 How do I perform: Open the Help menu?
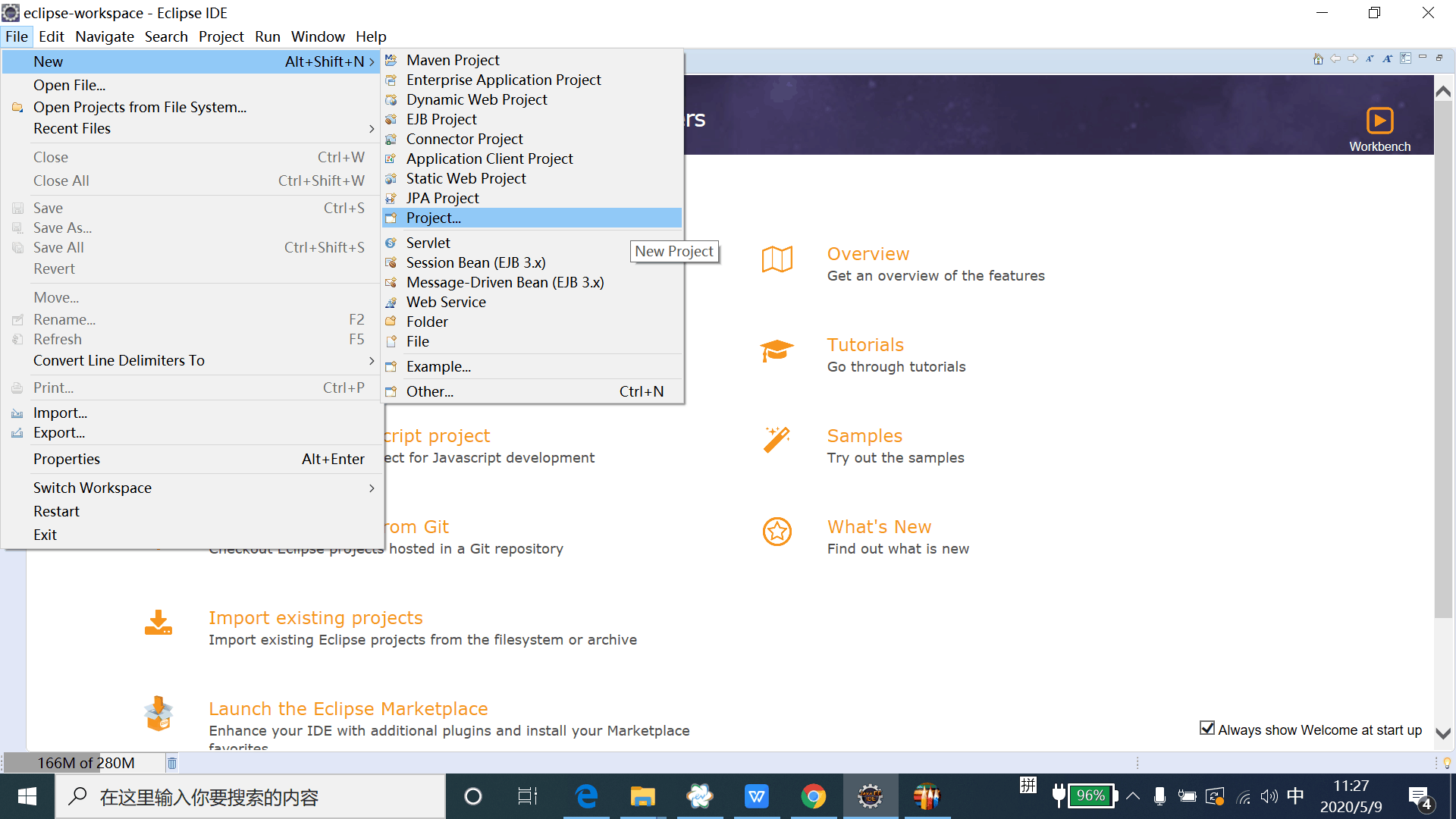tap(371, 36)
